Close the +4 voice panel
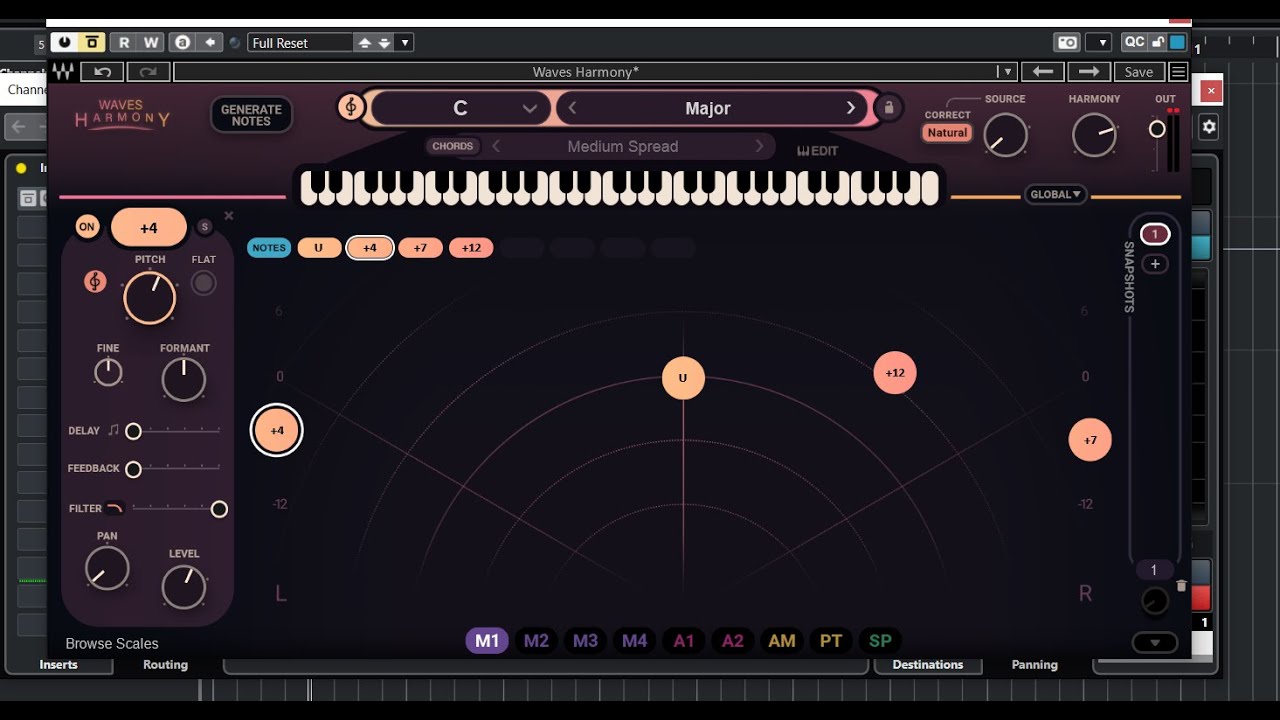 pyautogui.click(x=229, y=215)
